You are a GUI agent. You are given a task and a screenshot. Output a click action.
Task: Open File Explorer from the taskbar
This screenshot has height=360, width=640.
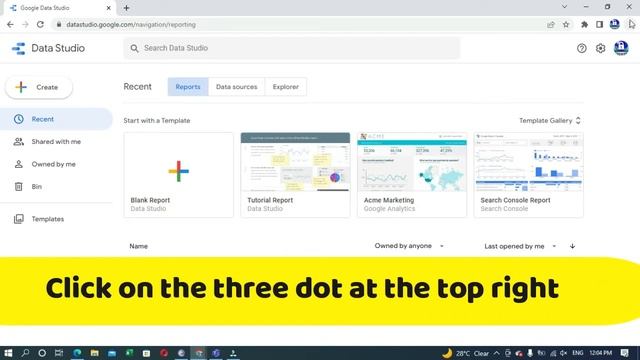[x=95, y=353]
